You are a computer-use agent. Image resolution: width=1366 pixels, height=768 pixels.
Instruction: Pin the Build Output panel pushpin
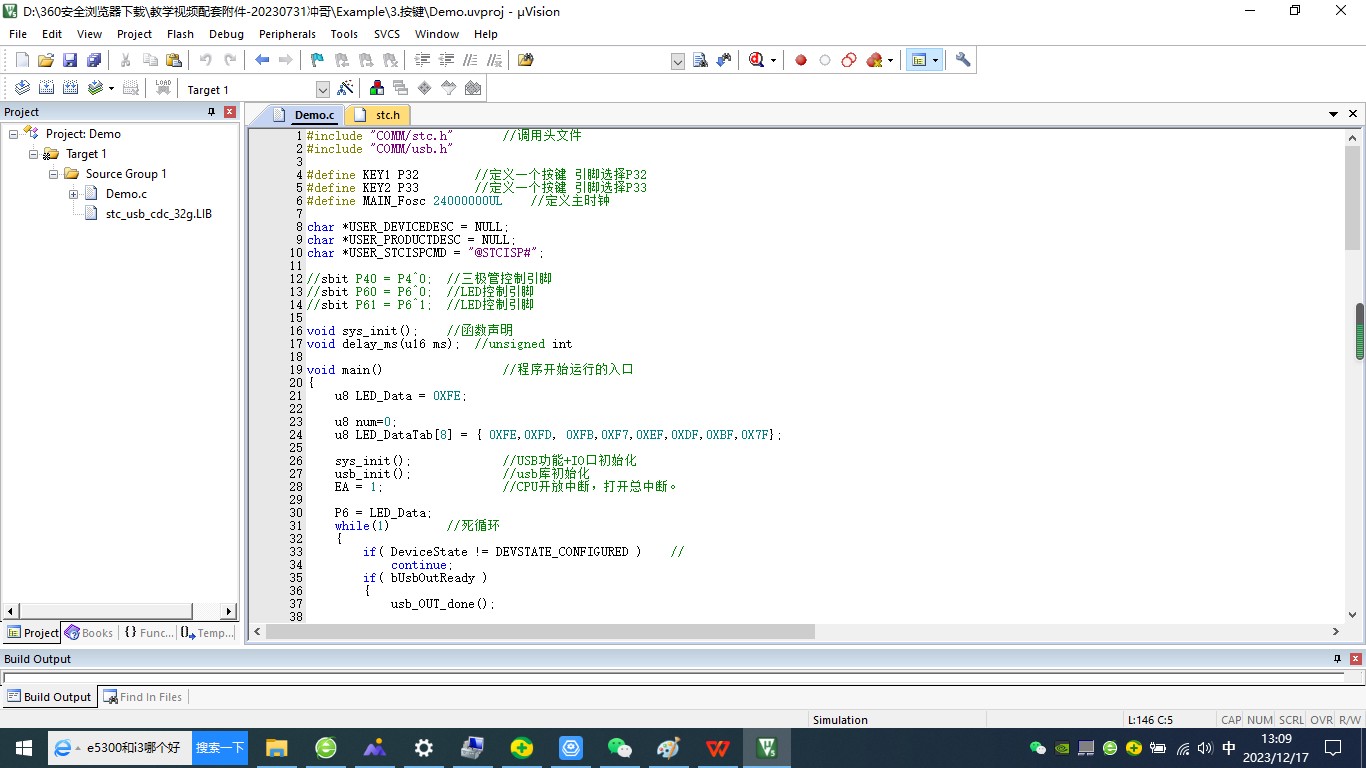pos(1337,659)
